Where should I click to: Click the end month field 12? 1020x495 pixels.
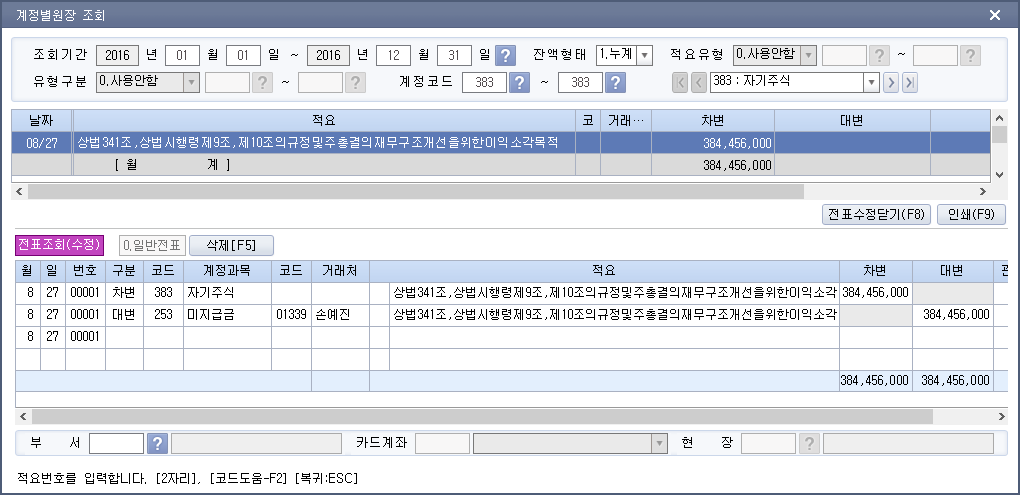tap(394, 55)
